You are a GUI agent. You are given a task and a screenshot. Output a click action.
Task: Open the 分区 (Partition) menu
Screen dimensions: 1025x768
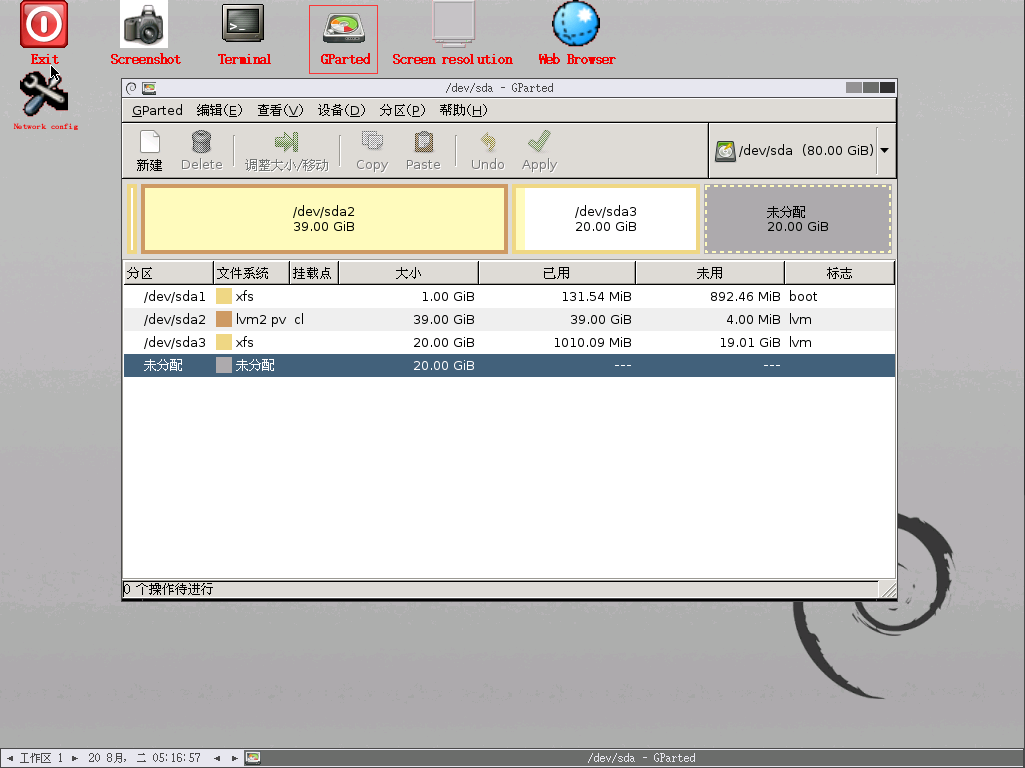[x=402, y=110]
